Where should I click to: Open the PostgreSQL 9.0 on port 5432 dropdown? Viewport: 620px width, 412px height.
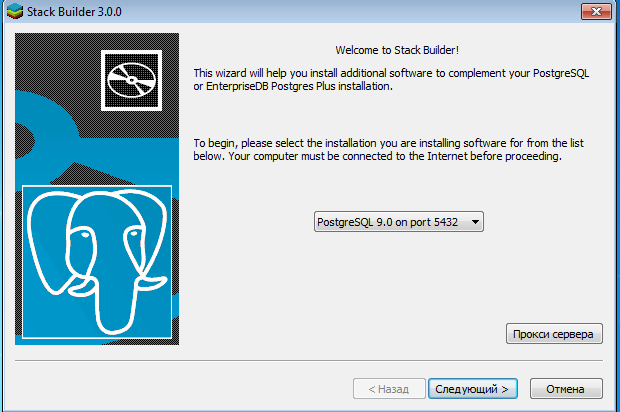click(x=399, y=222)
